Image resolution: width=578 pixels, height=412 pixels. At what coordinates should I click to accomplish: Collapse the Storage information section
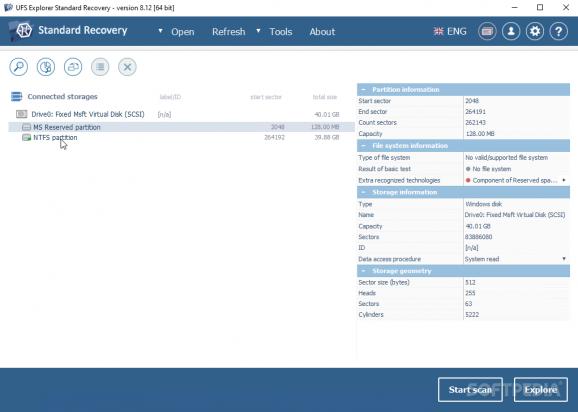364,192
